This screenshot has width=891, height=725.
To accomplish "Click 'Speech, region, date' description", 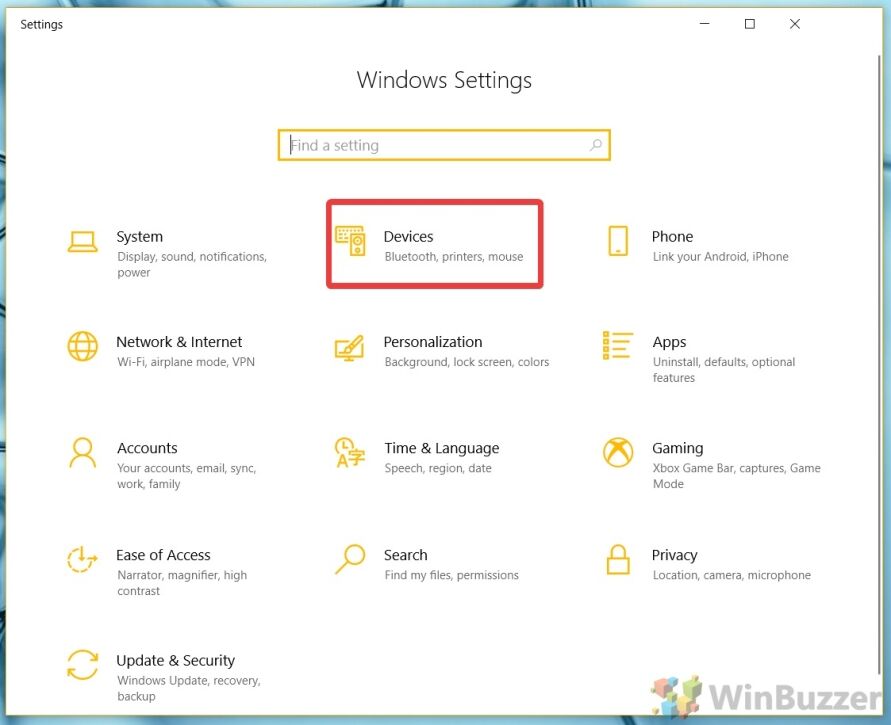I will [438, 468].
